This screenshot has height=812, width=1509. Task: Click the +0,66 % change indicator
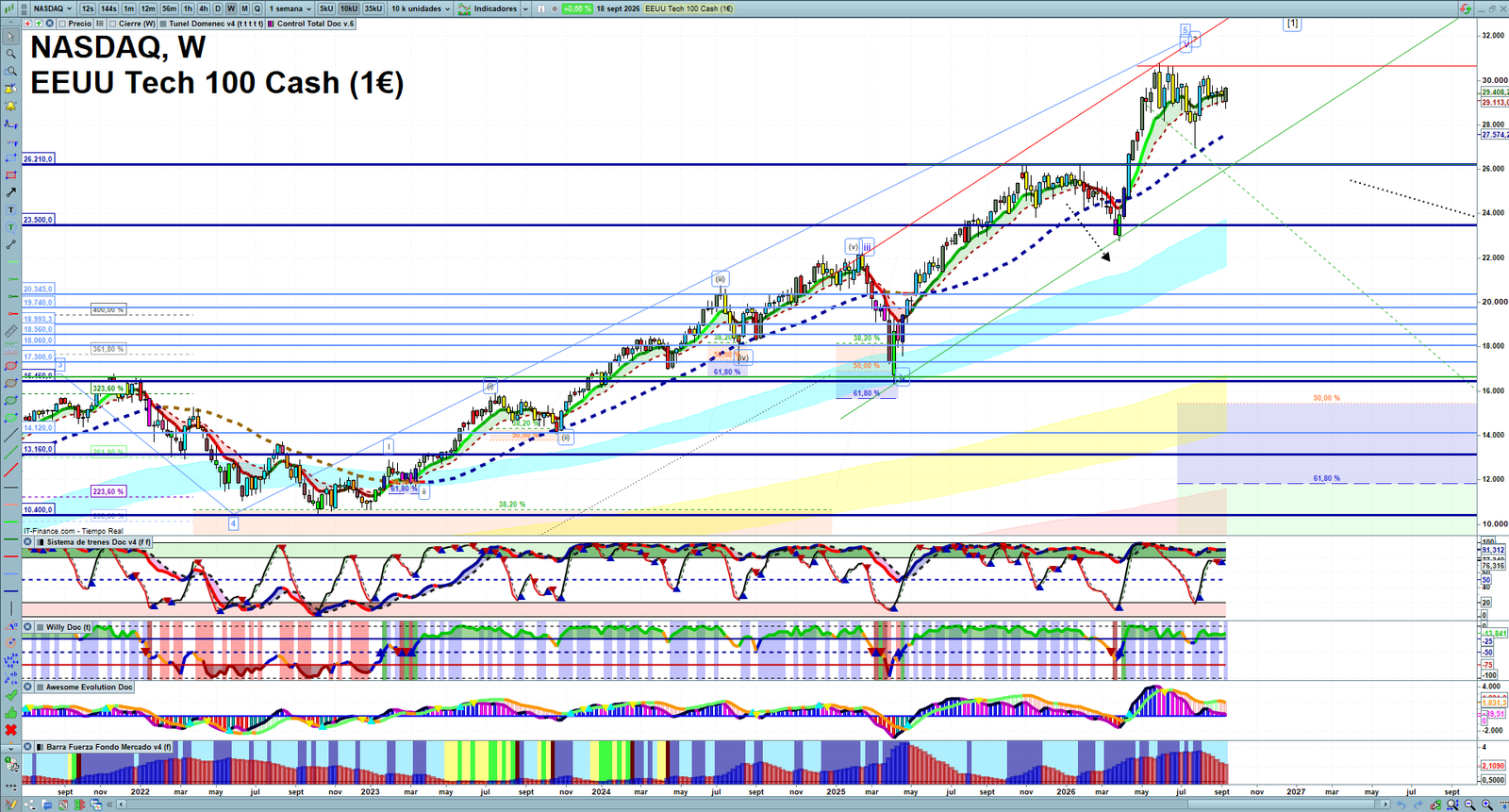coord(577,8)
